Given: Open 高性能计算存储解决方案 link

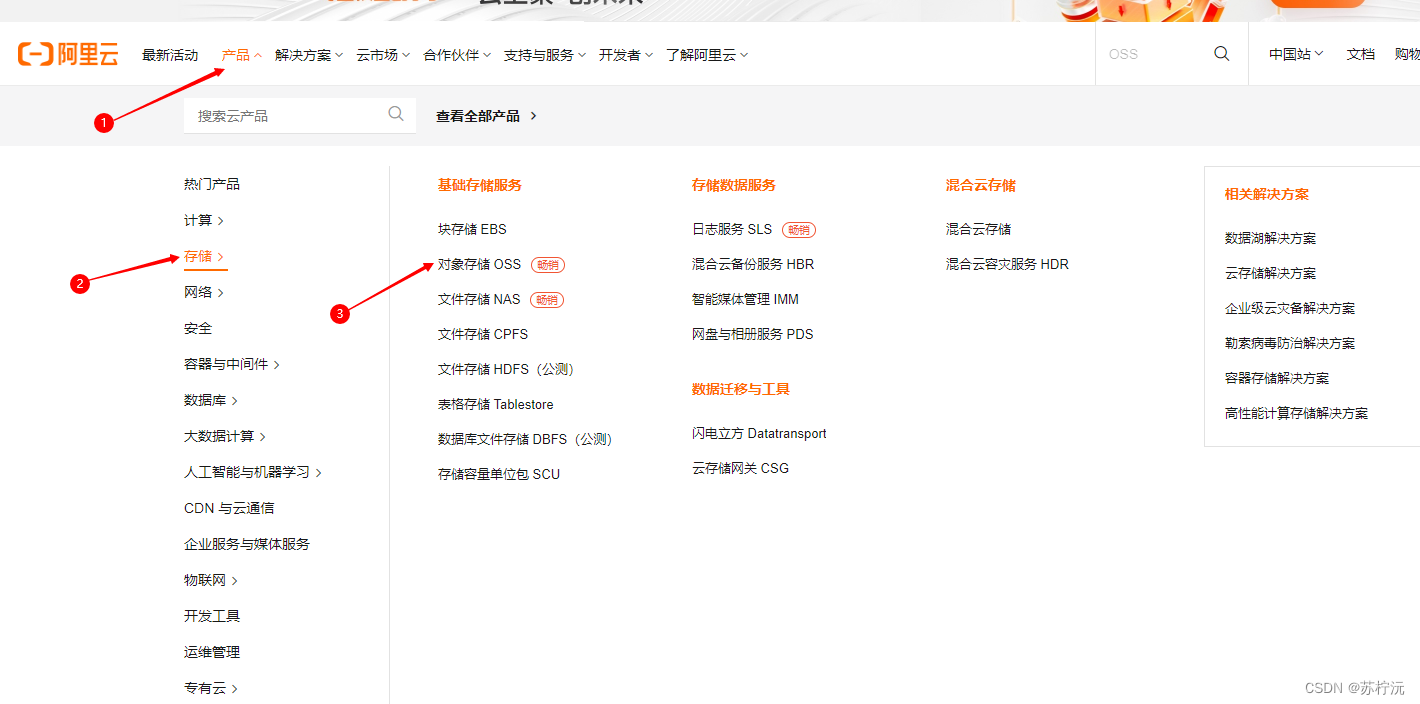Looking at the screenshot, I should pos(1296,413).
